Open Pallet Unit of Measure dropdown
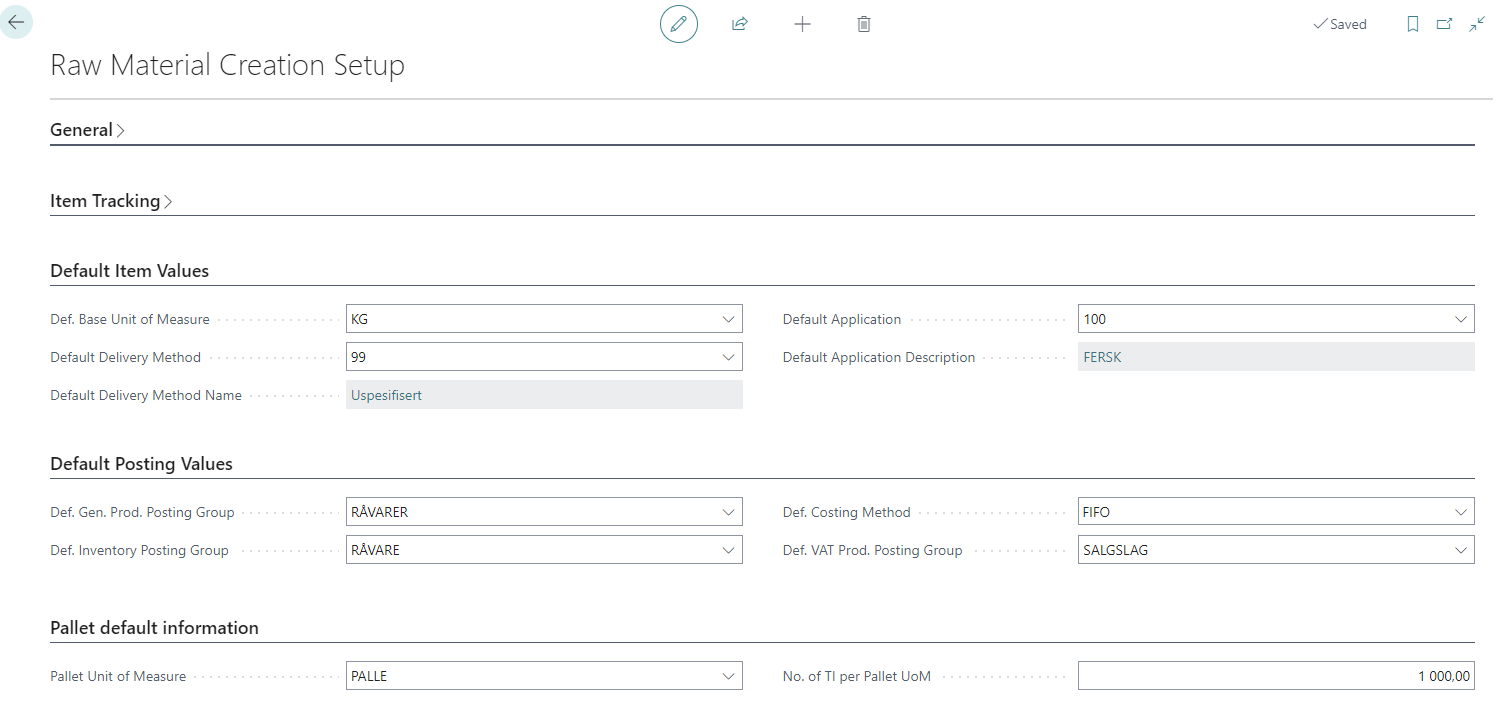1500x717 pixels. tap(728, 676)
